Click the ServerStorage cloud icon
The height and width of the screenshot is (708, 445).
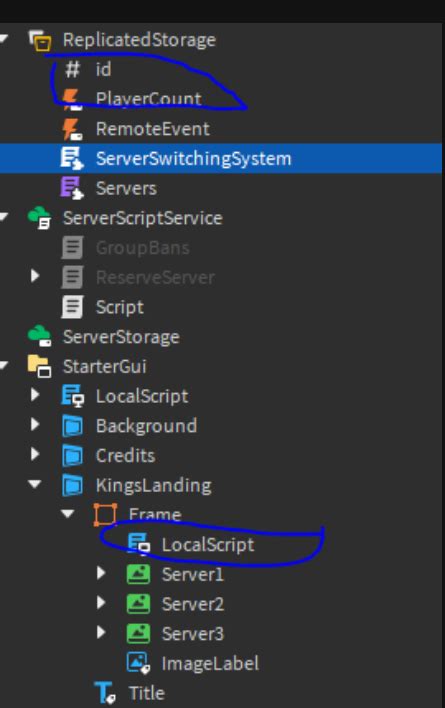click(x=40, y=336)
